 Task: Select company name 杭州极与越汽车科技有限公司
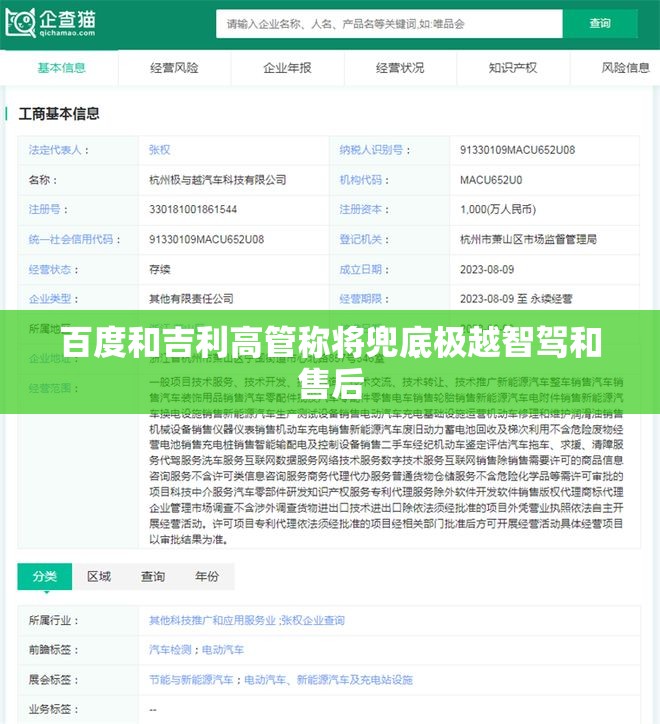(218, 180)
